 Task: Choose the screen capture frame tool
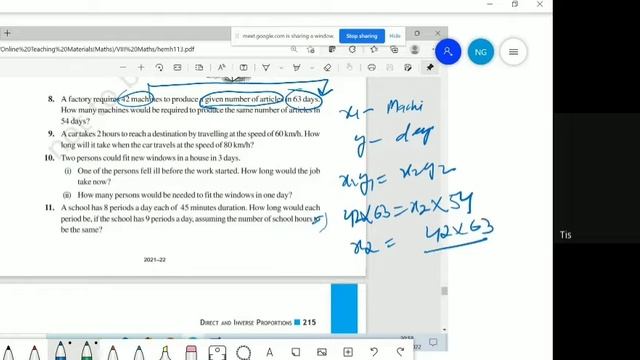pyautogui.click(x=217, y=352)
